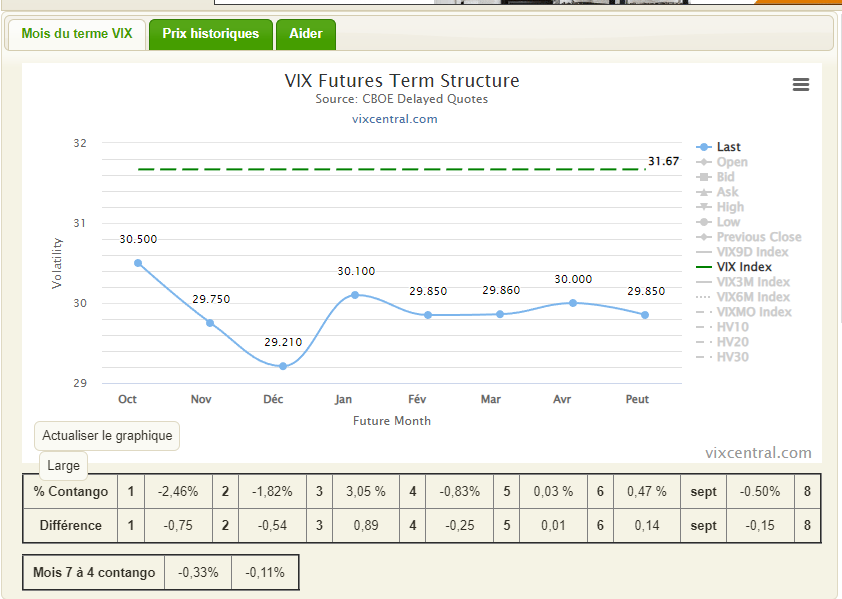This screenshot has width=842, height=599.
Task: Switch to Mois du terme VIX tab
Action: click(x=77, y=34)
